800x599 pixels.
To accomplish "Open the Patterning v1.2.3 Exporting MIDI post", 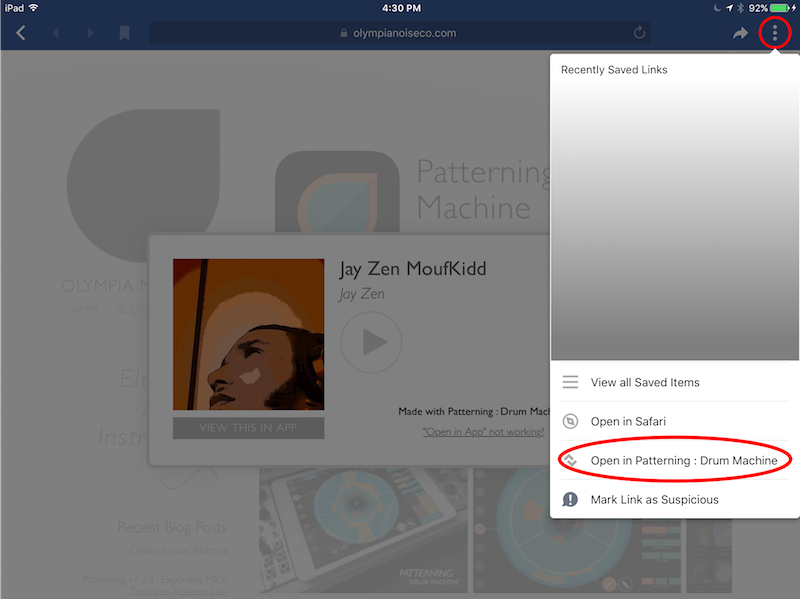I will [x=155, y=586].
